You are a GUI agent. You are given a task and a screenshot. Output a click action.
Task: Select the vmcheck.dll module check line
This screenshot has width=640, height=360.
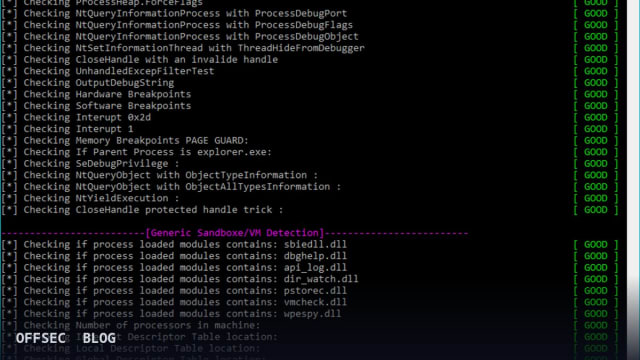pyautogui.click(x=174, y=302)
